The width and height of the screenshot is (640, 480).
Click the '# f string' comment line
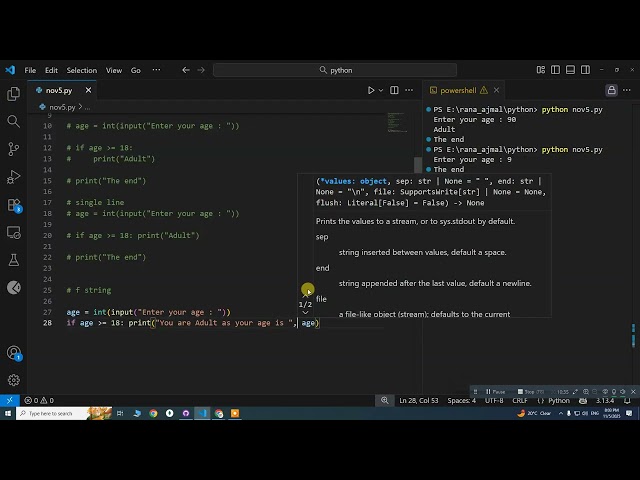point(89,290)
